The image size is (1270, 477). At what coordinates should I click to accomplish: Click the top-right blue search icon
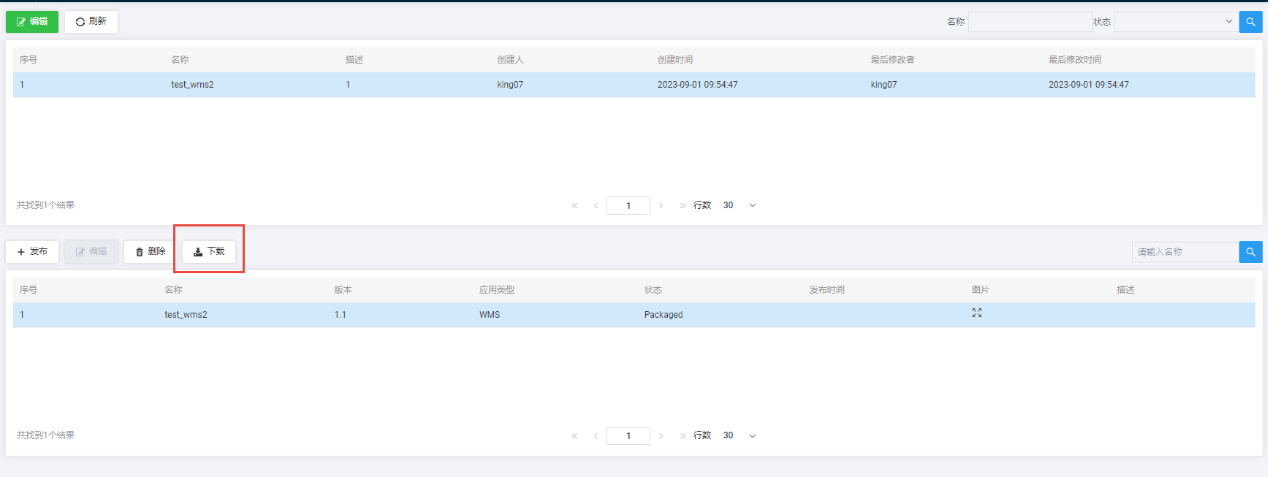point(1250,21)
